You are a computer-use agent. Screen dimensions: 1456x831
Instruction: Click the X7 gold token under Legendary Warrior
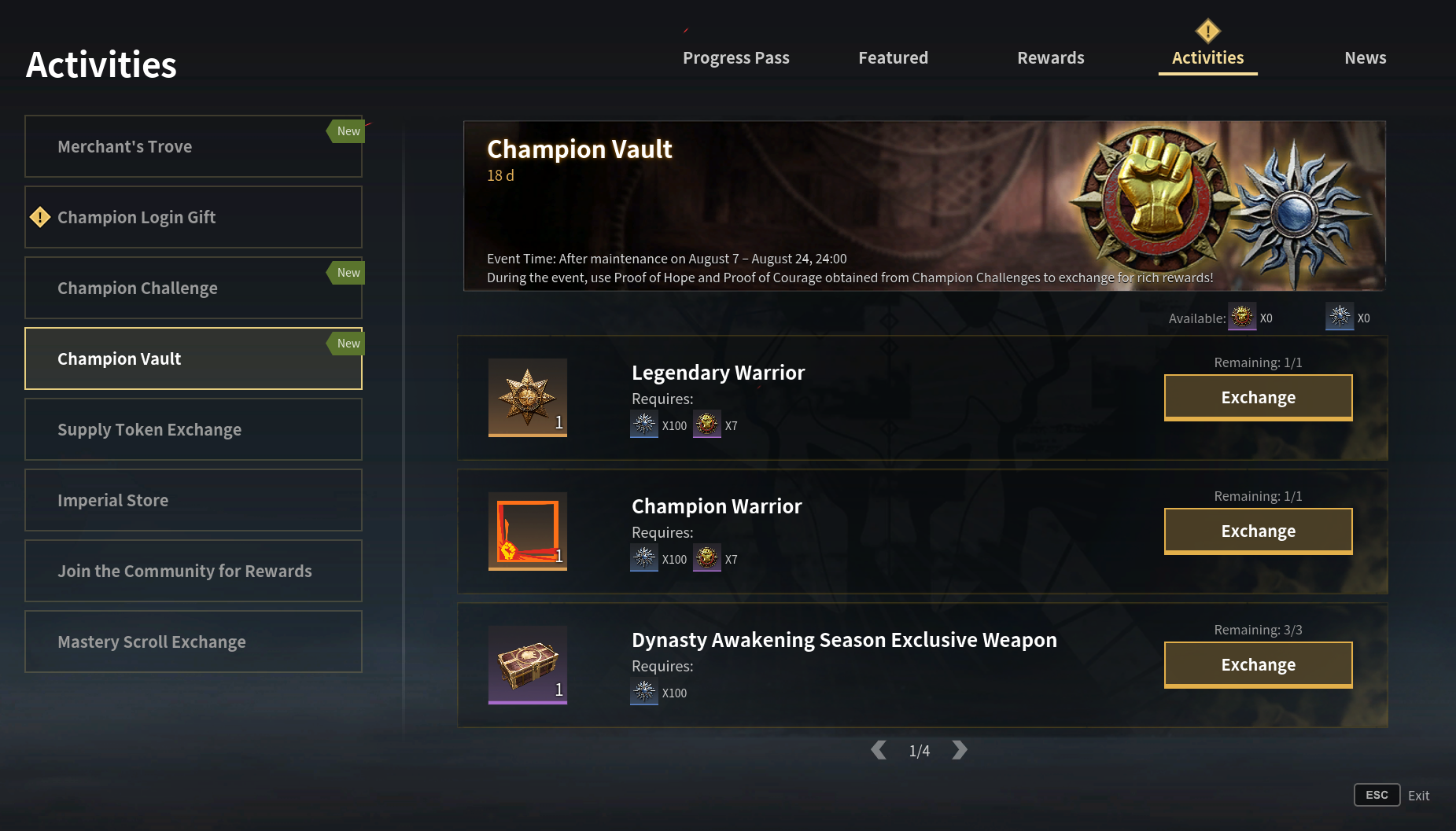[706, 425]
